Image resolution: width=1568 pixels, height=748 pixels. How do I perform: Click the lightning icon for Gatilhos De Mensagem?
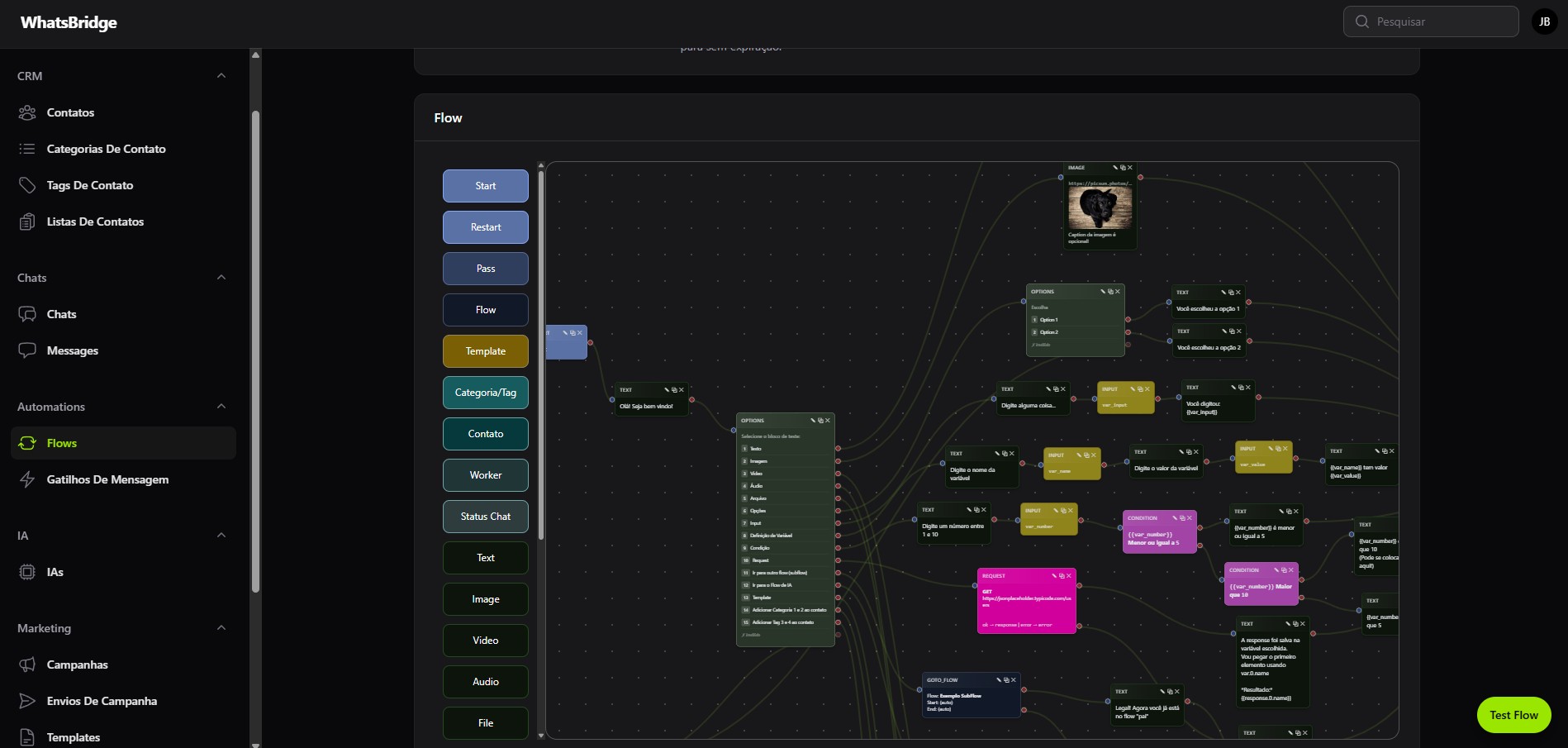[x=27, y=479]
